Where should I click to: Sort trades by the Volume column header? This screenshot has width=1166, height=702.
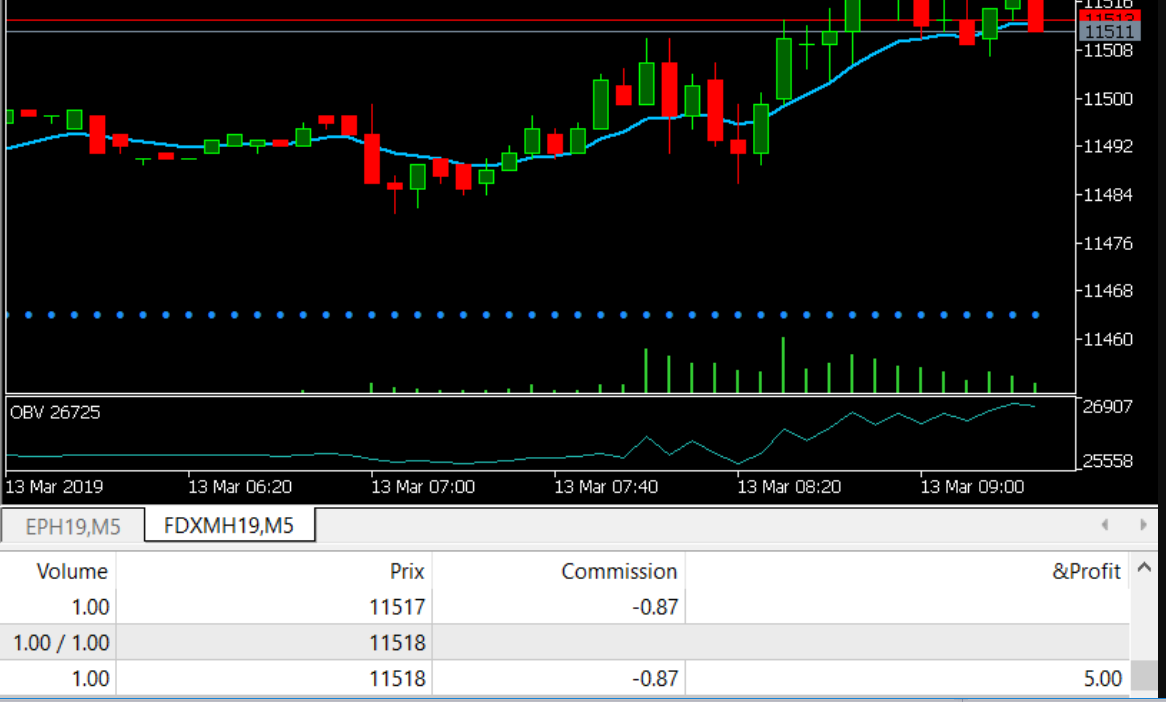click(x=71, y=571)
